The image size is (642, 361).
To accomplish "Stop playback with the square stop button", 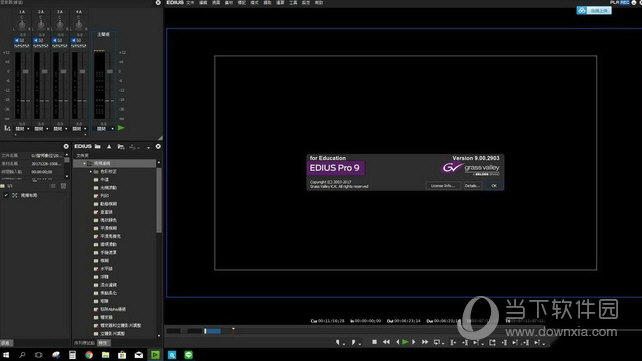I will click(374, 342).
